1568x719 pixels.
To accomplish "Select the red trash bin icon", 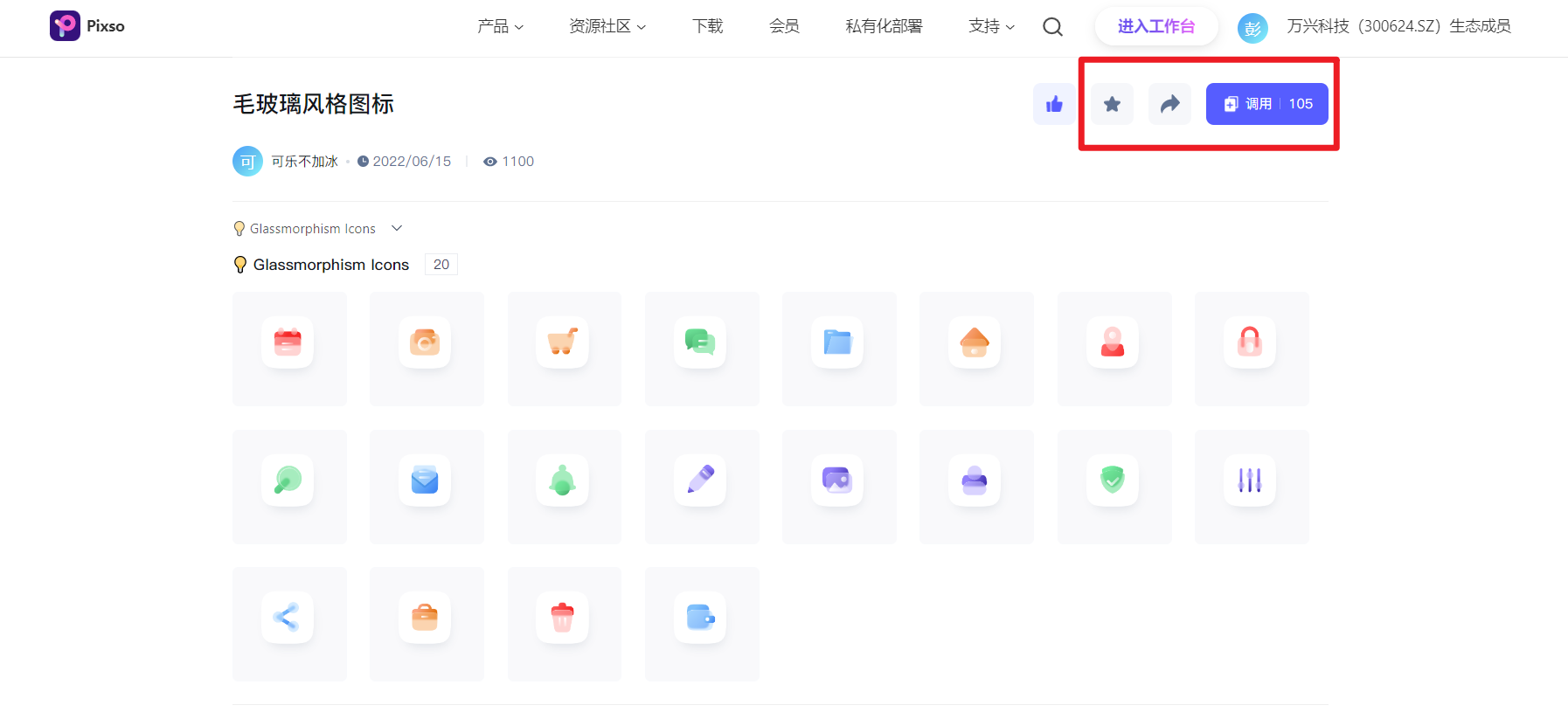I will coord(565,624).
